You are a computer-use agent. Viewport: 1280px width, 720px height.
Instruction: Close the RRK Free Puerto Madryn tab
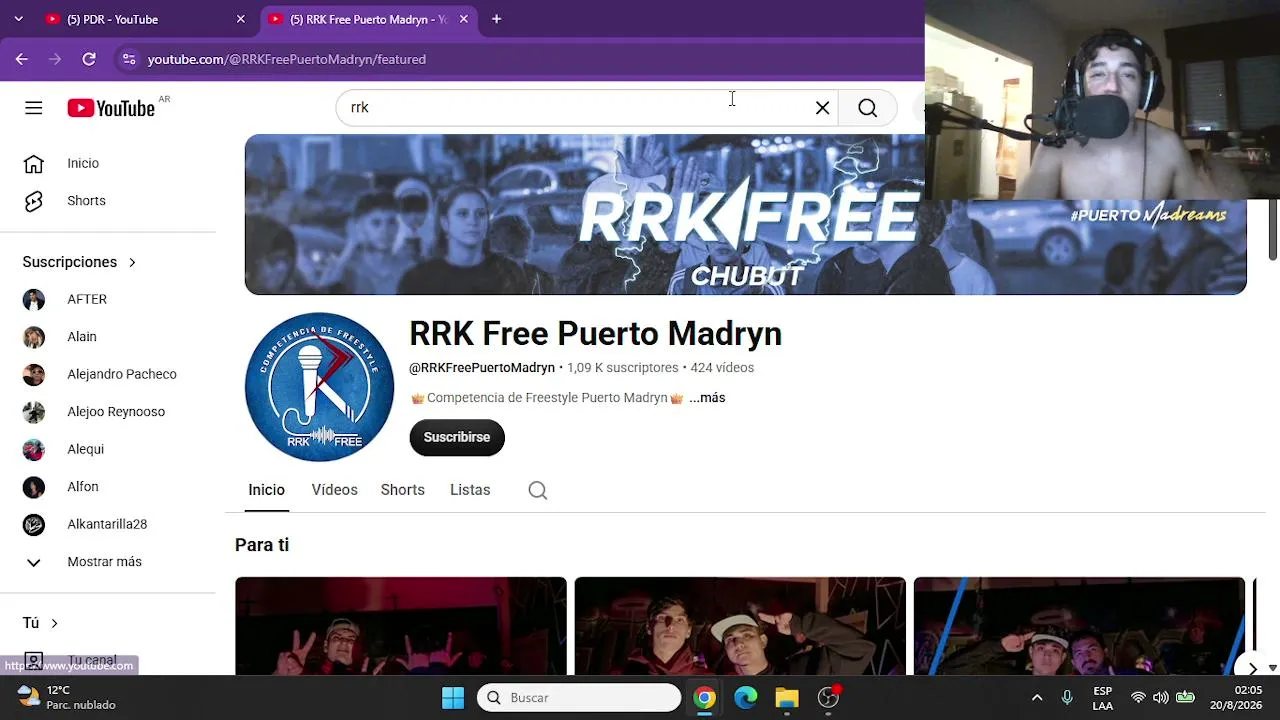[x=463, y=19]
